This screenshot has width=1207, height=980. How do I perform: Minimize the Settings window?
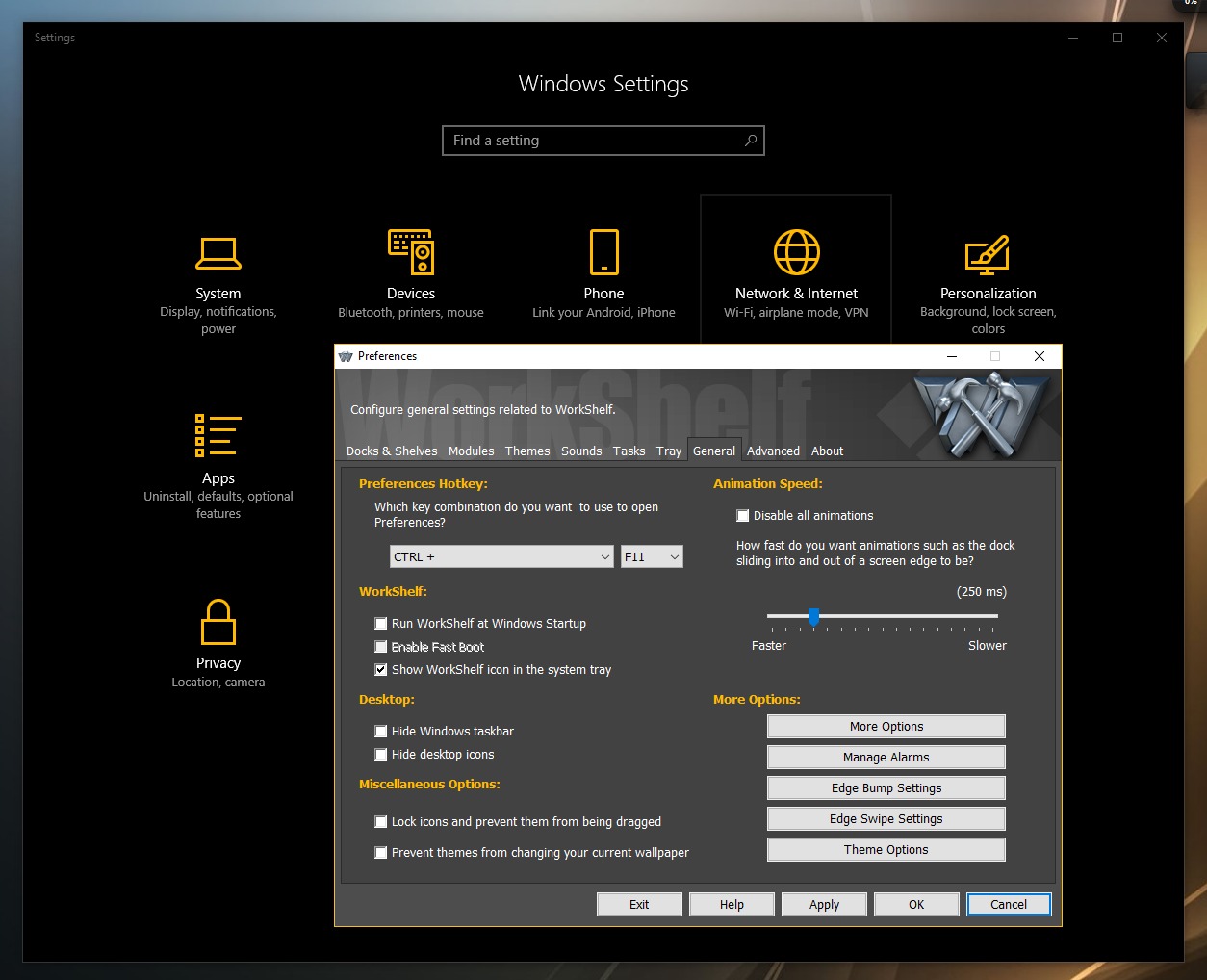[1073, 38]
